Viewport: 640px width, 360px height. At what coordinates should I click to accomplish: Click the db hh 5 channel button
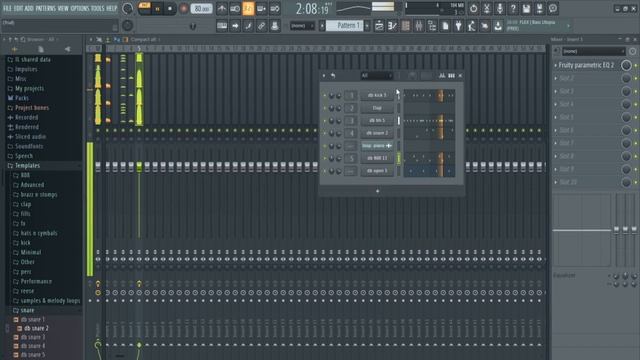pos(377,121)
